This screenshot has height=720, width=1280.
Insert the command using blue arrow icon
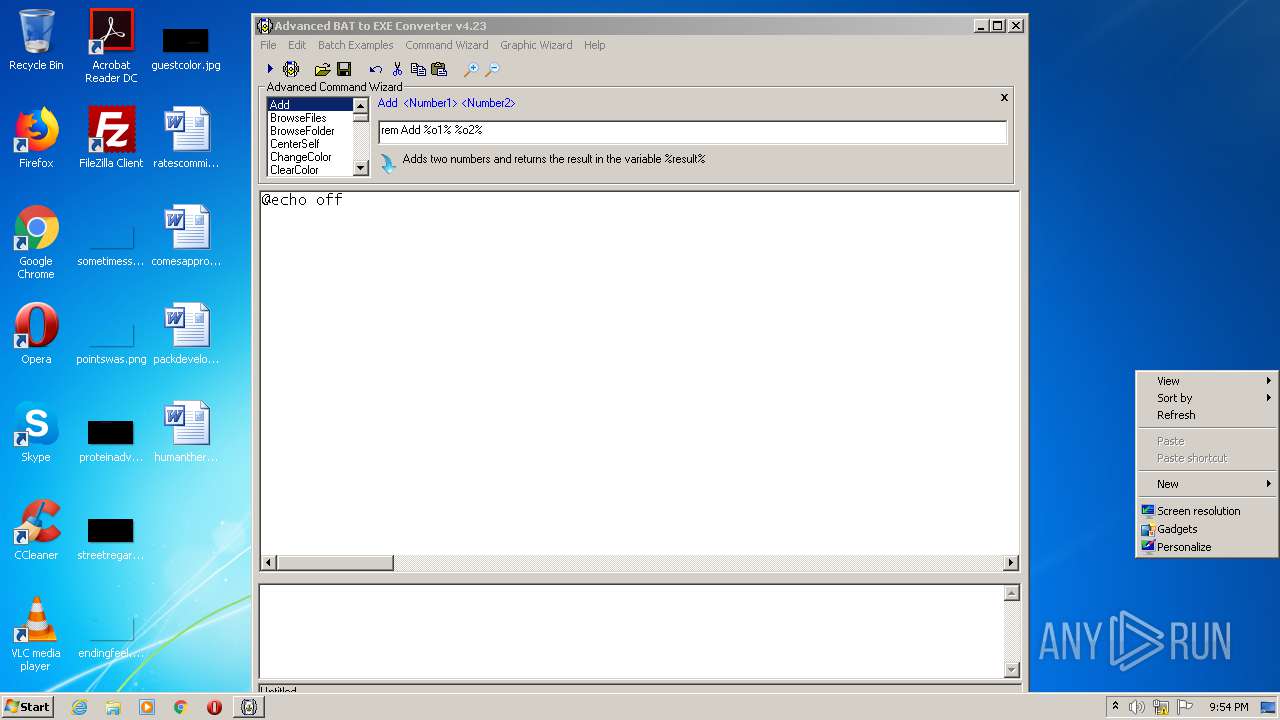click(x=388, y=162)
